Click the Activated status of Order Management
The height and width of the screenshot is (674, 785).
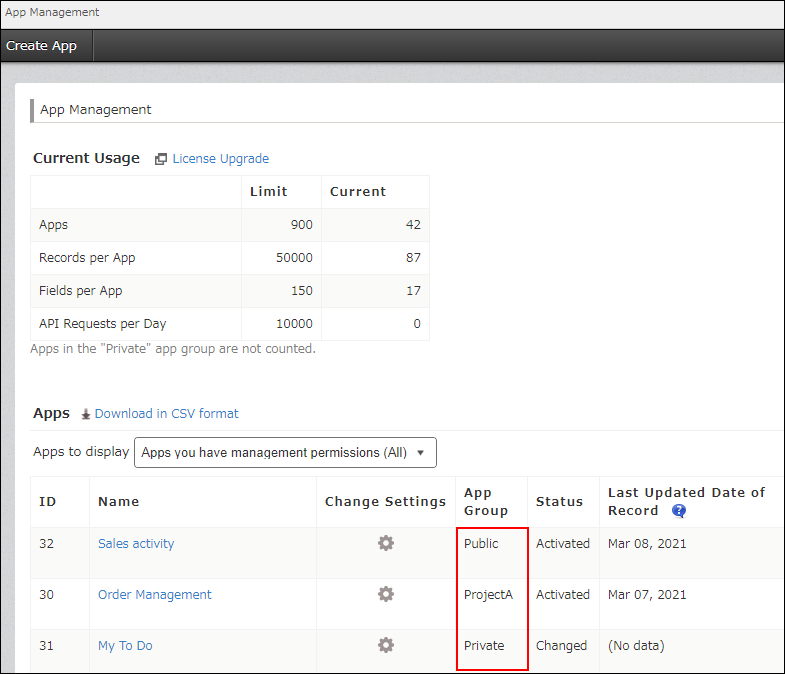point(563,595)
